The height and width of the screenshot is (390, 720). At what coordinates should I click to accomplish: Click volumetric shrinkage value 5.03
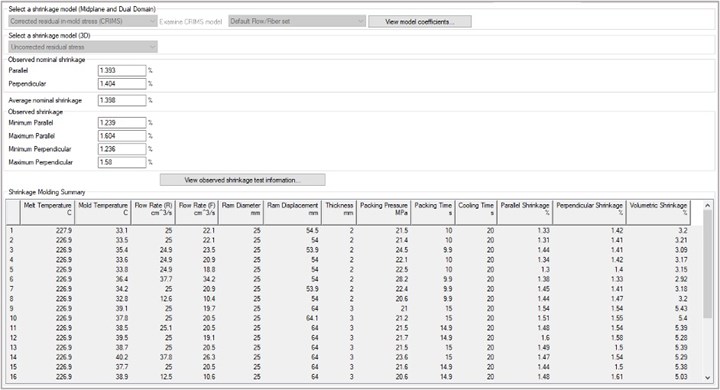[681, 377]
